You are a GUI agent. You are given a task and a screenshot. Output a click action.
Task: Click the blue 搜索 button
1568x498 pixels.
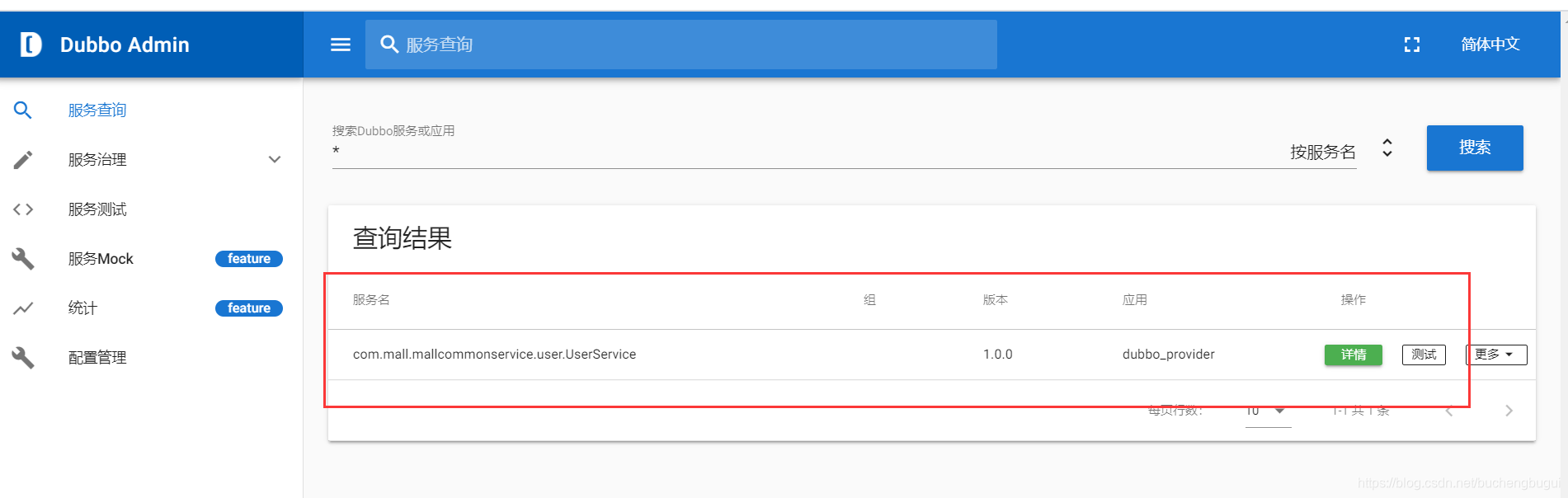click(x=1475, y=148)
